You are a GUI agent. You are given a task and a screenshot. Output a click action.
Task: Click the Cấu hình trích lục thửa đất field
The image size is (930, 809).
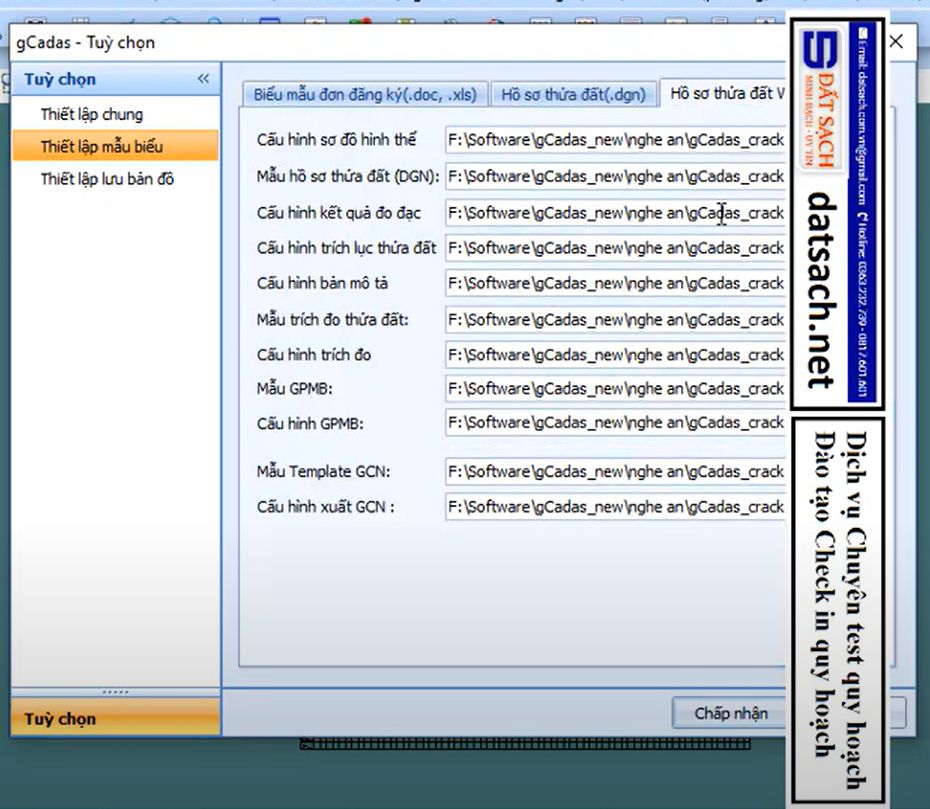[x=615, y=248]
